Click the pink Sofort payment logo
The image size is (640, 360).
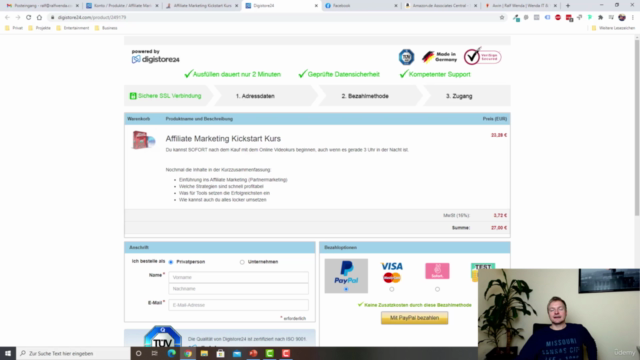pyautogui.click(x=437, y=271)
